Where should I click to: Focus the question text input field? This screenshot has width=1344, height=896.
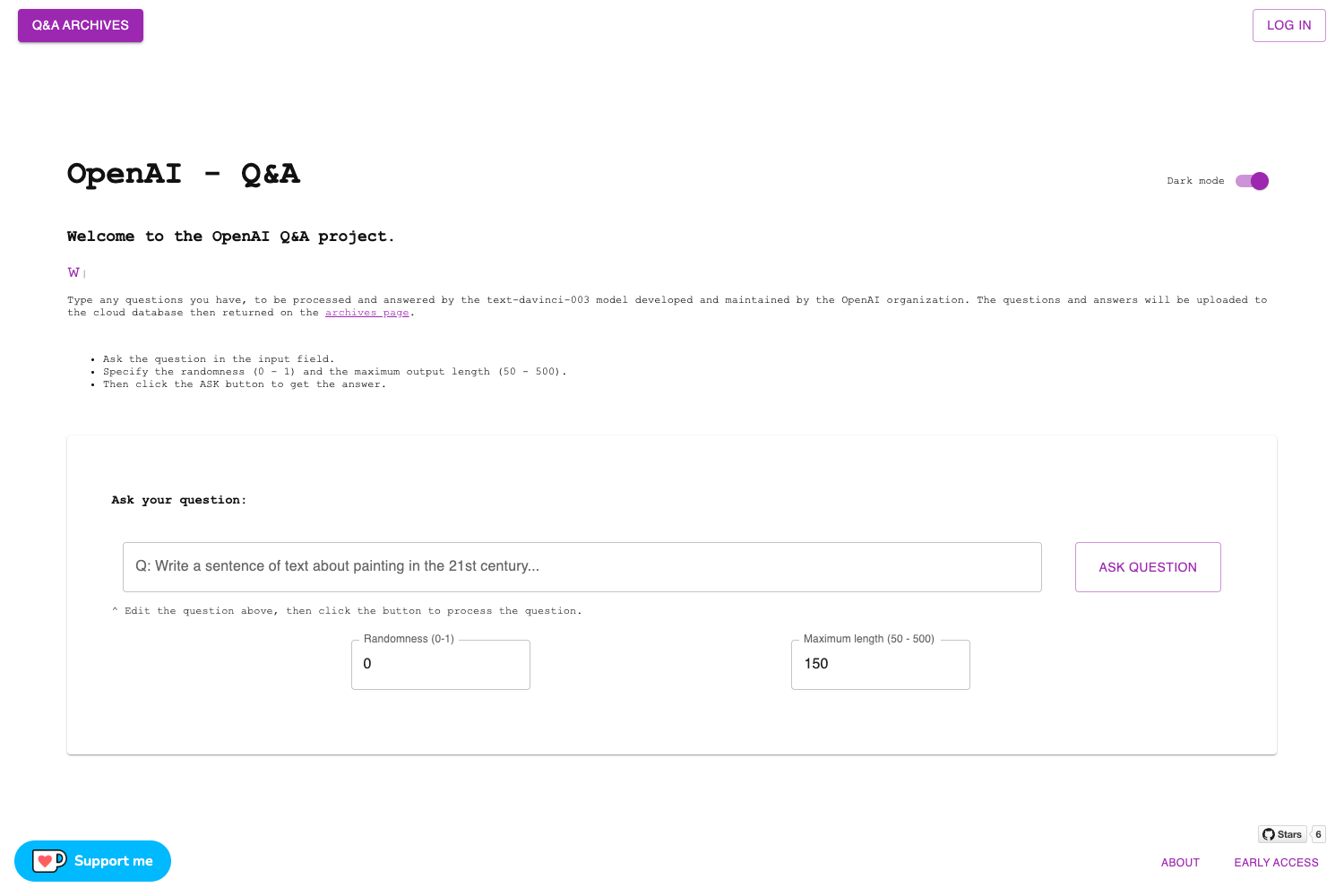[582, 567]
